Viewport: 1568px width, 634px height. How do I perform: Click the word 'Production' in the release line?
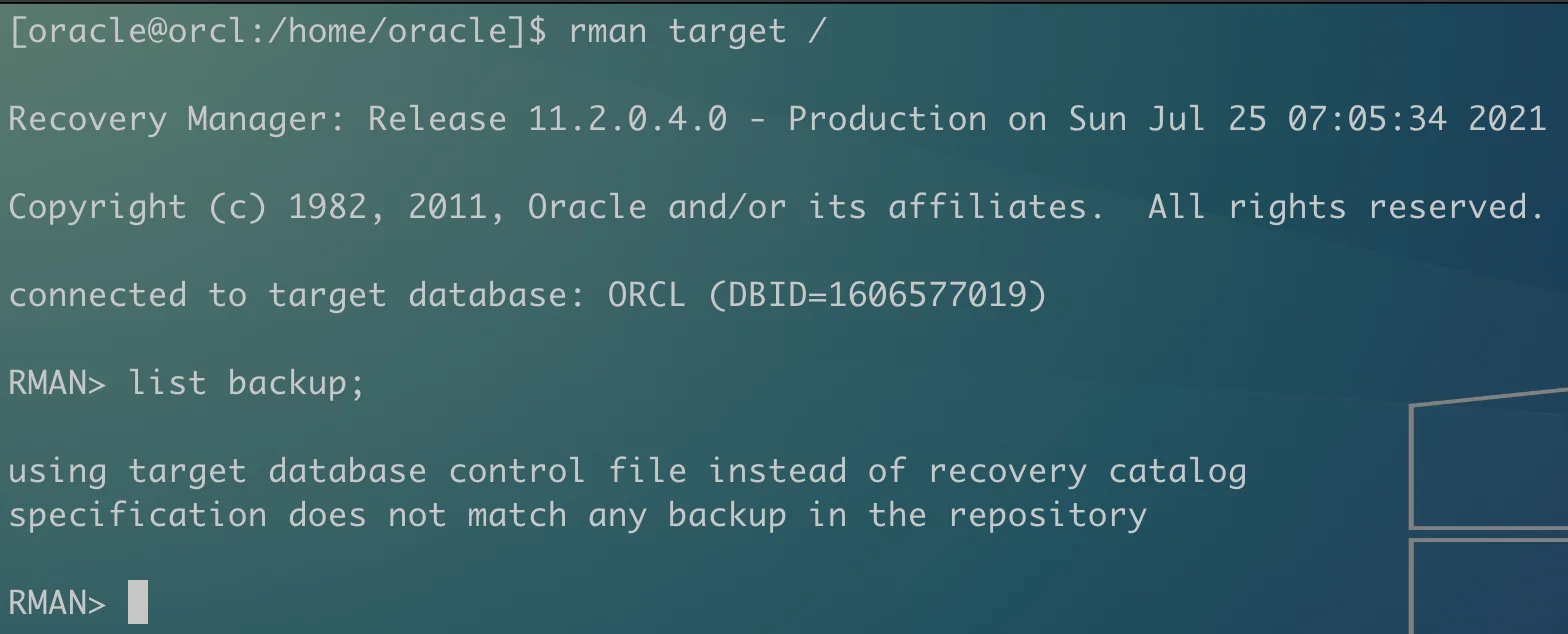click(888, 119)
